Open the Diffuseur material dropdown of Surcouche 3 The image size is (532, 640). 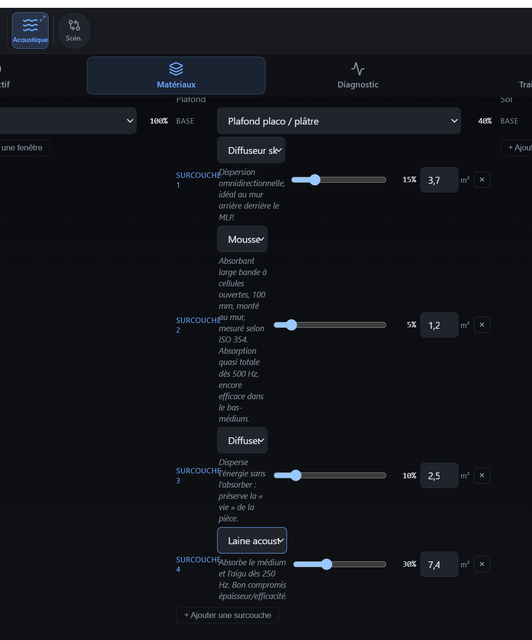point(243,440)
